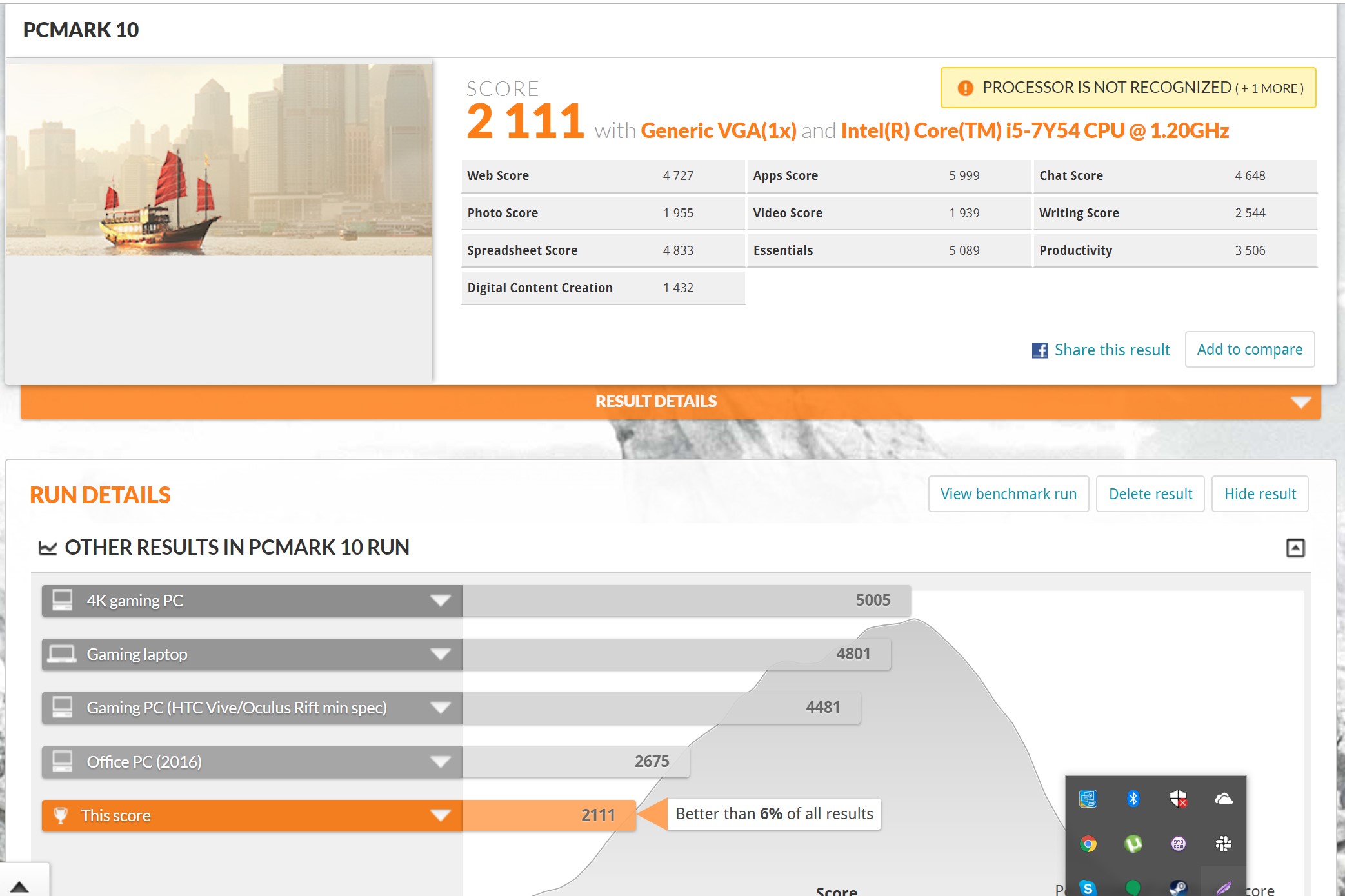1345x896 pixels.
Task: Click the 5005 score bar value
Action: pyautogui.click(x=873, y=601)
